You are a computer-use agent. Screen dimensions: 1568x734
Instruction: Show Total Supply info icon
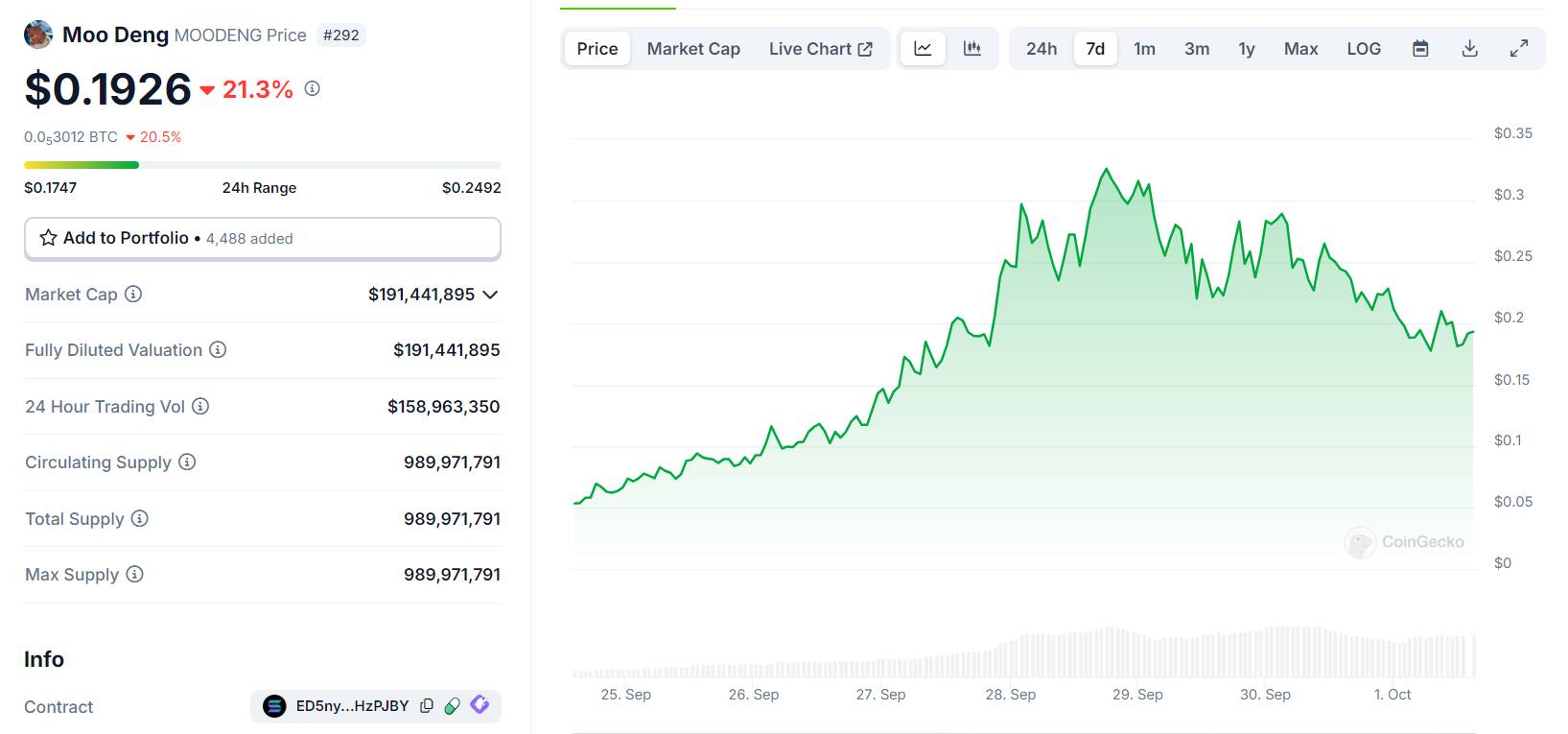point(140,518)
